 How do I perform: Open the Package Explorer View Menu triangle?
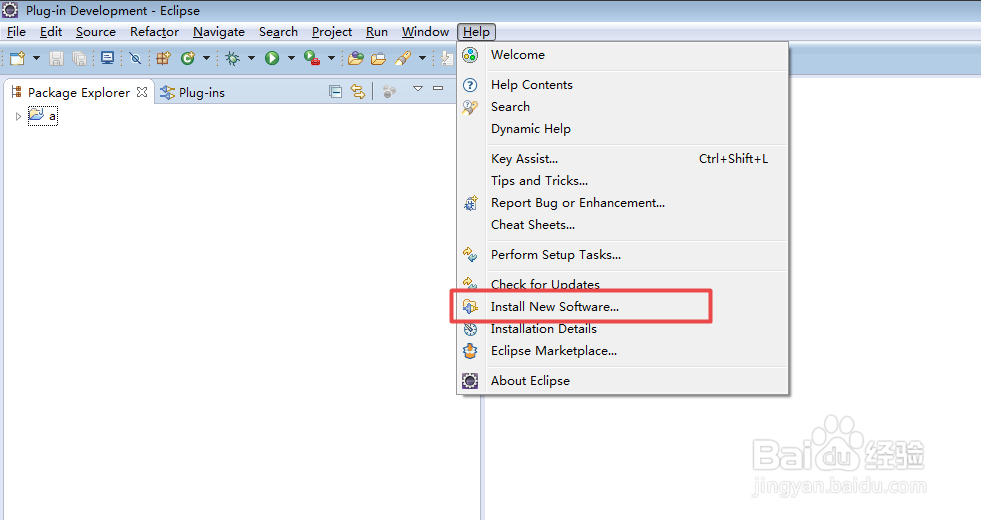(x=418, y=89)
